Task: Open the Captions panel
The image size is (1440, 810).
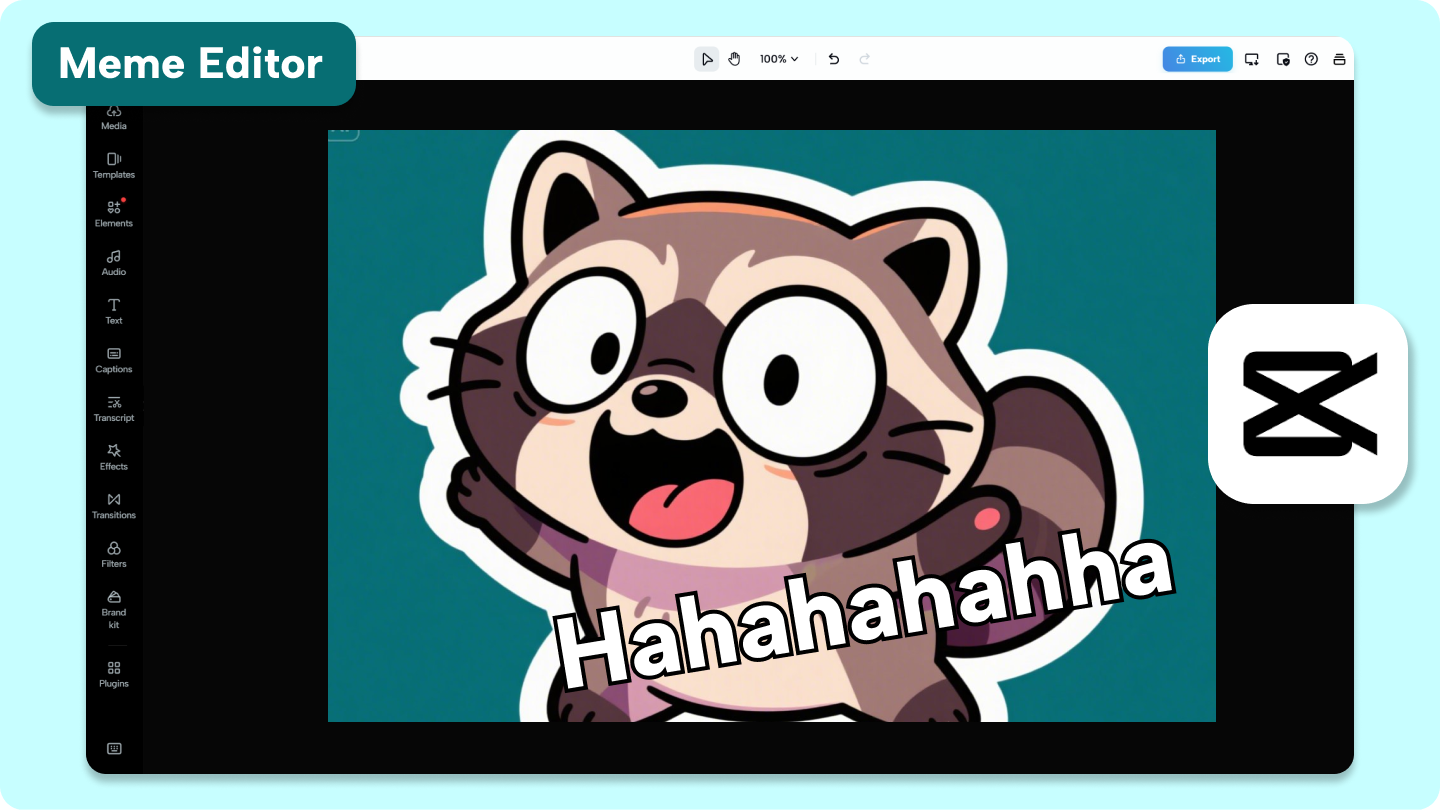Action: 114,360
